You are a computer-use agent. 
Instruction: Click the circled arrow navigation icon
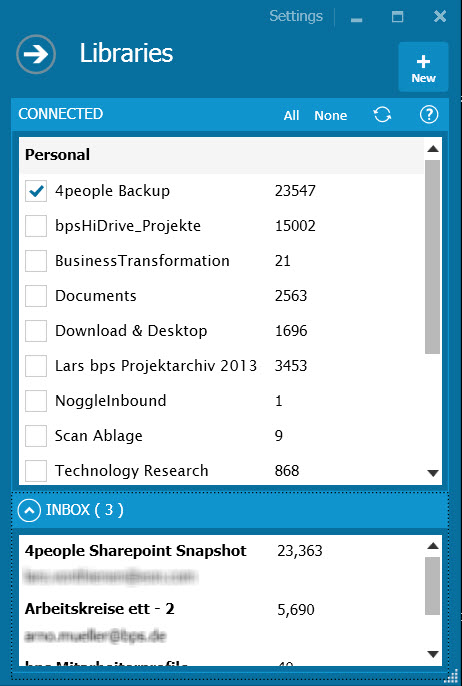[36, 54]
